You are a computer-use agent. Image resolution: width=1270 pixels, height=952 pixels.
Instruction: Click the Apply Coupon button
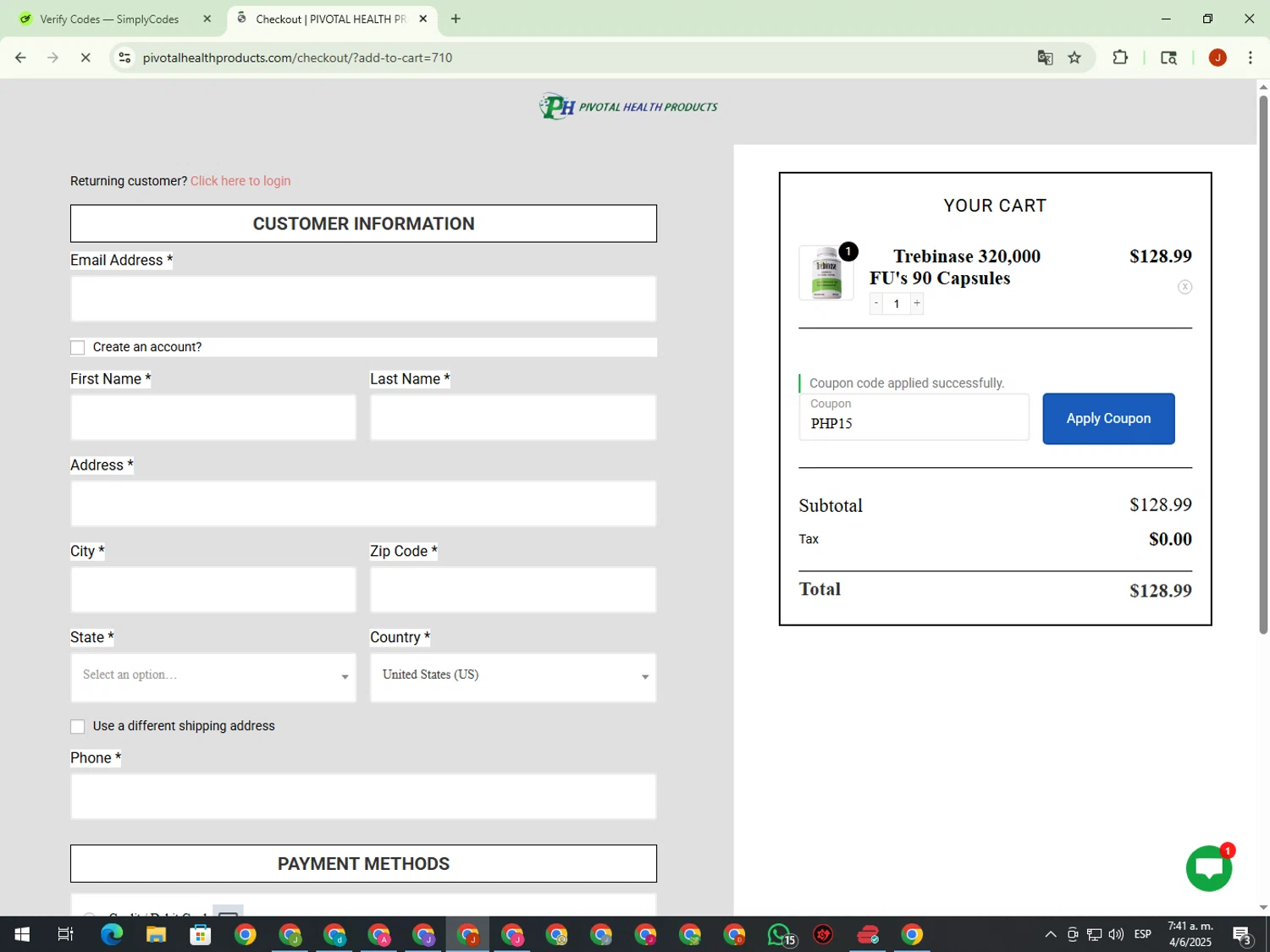coord(1108,418)
